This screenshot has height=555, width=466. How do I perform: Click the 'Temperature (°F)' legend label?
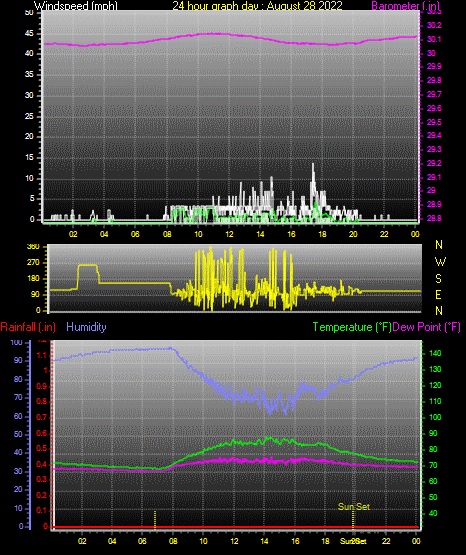click(x=352, y=327)
